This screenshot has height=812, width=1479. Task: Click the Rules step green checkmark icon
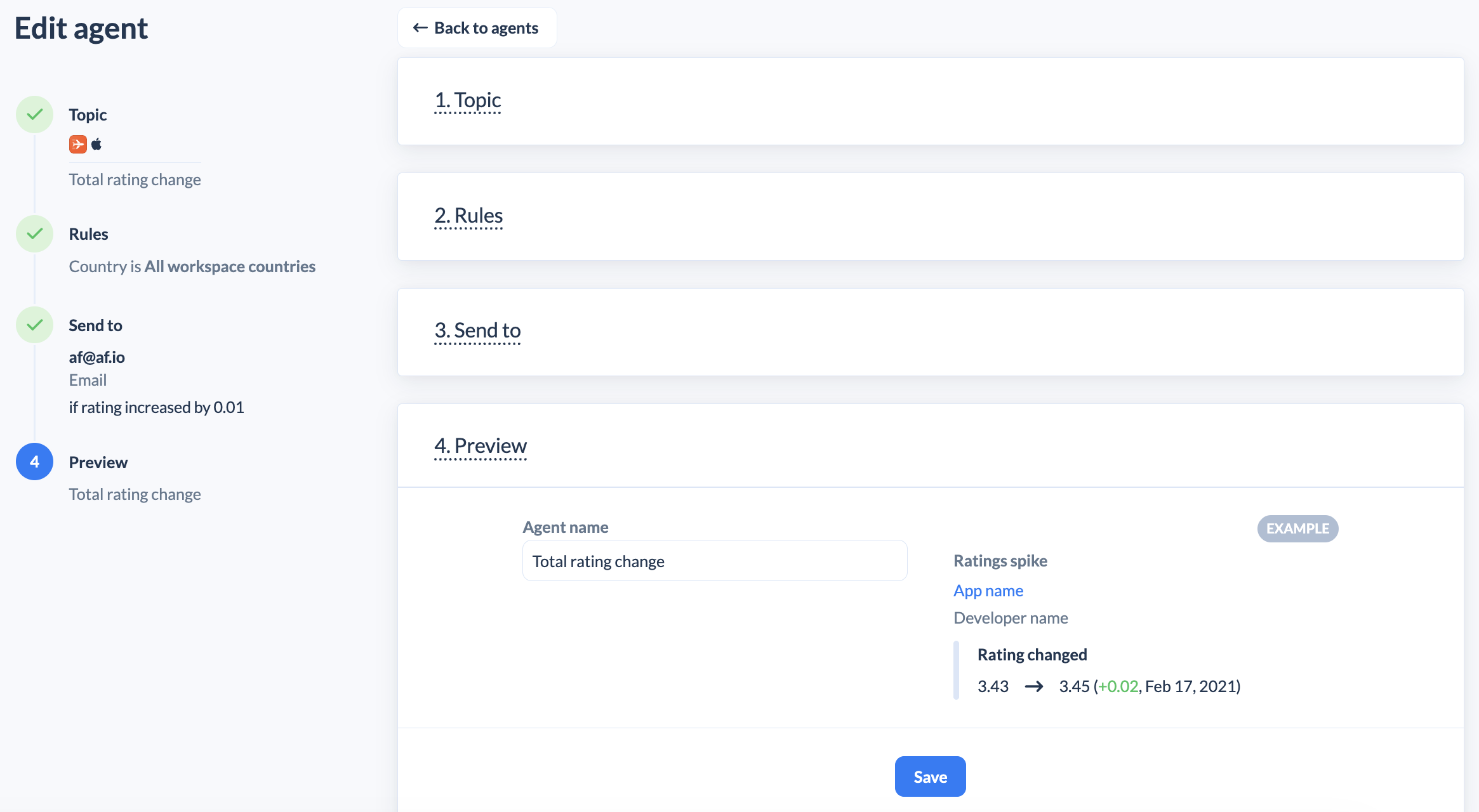tap(34, 233)
